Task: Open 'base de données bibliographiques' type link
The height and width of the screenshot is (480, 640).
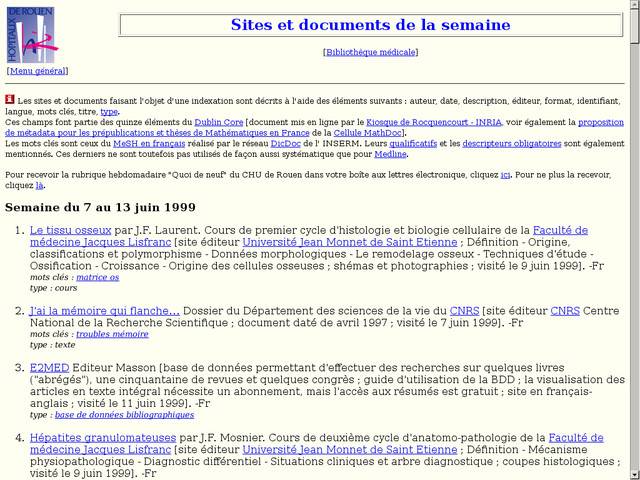Action: point(124,415)
